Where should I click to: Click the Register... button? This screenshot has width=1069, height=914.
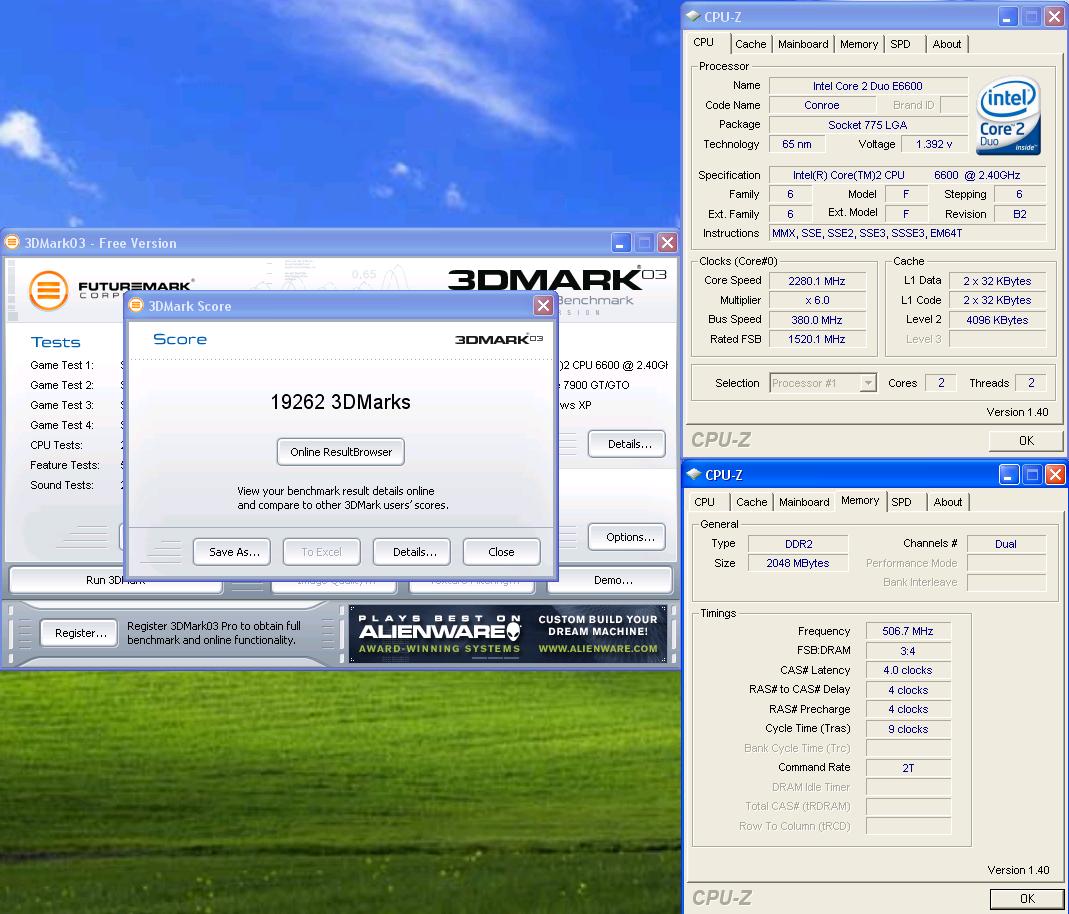click(81, 633)
